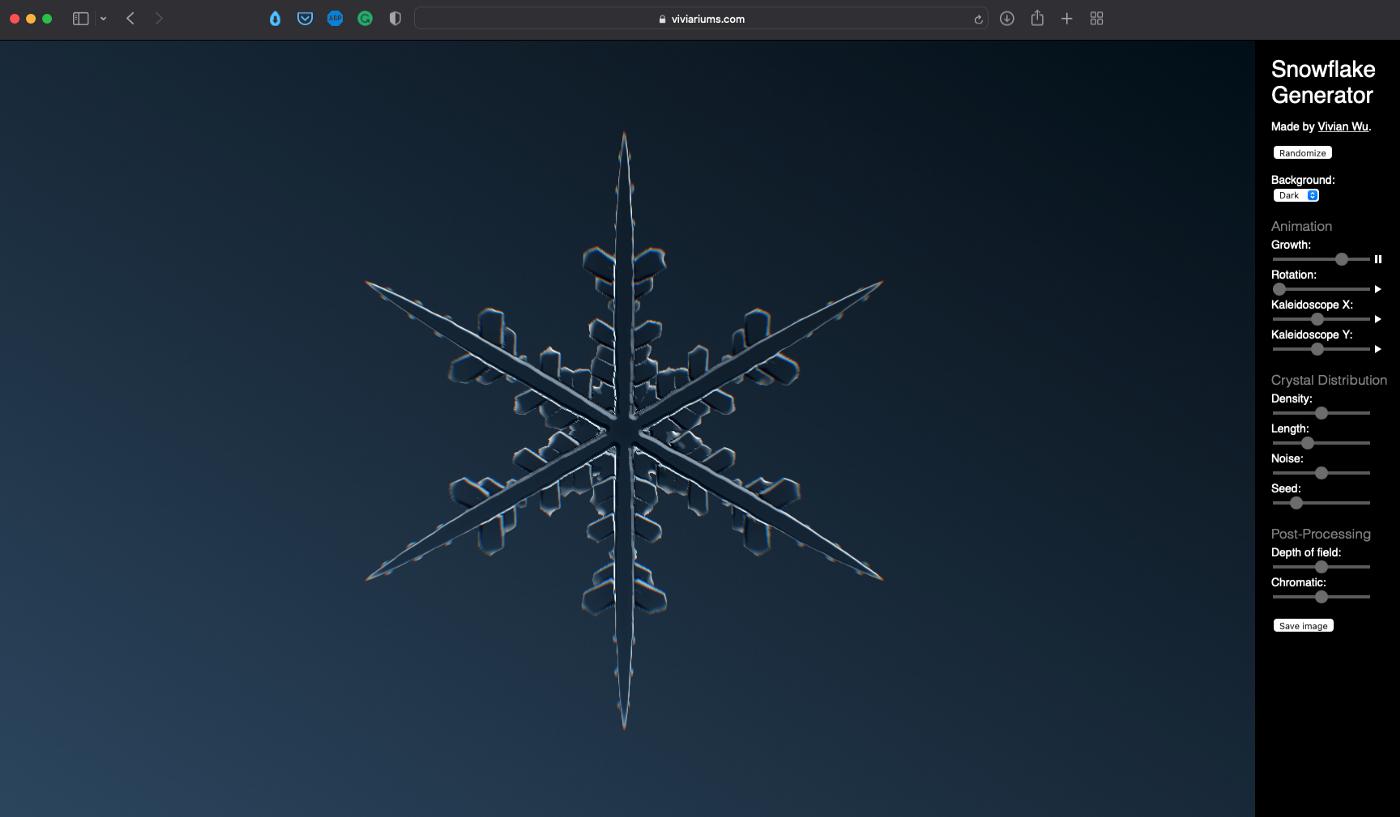The width and height of the screenshot is (1400, 817).
Task: Play the Kaleidoscope X animation
Action: pos(1377,319)
